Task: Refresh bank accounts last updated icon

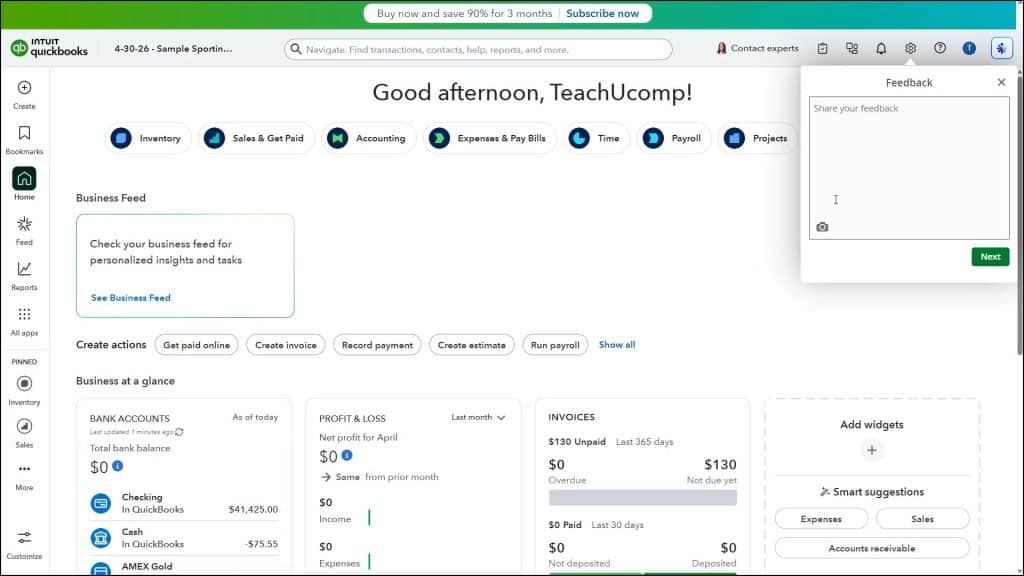Action: tap(180, 432)
